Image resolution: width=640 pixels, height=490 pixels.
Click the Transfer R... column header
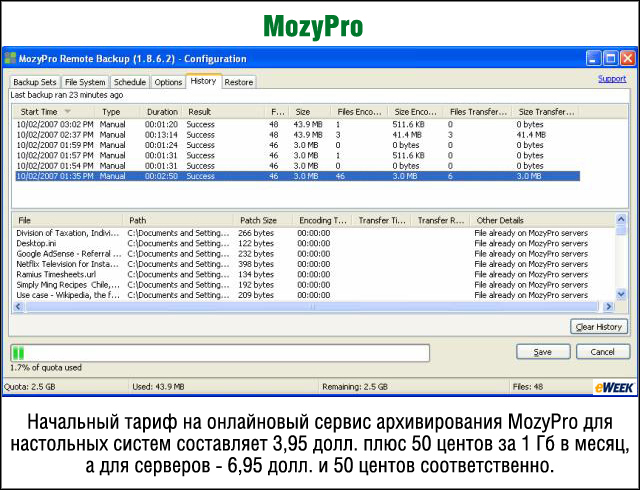pyautogui.click(x=441, y=220)
